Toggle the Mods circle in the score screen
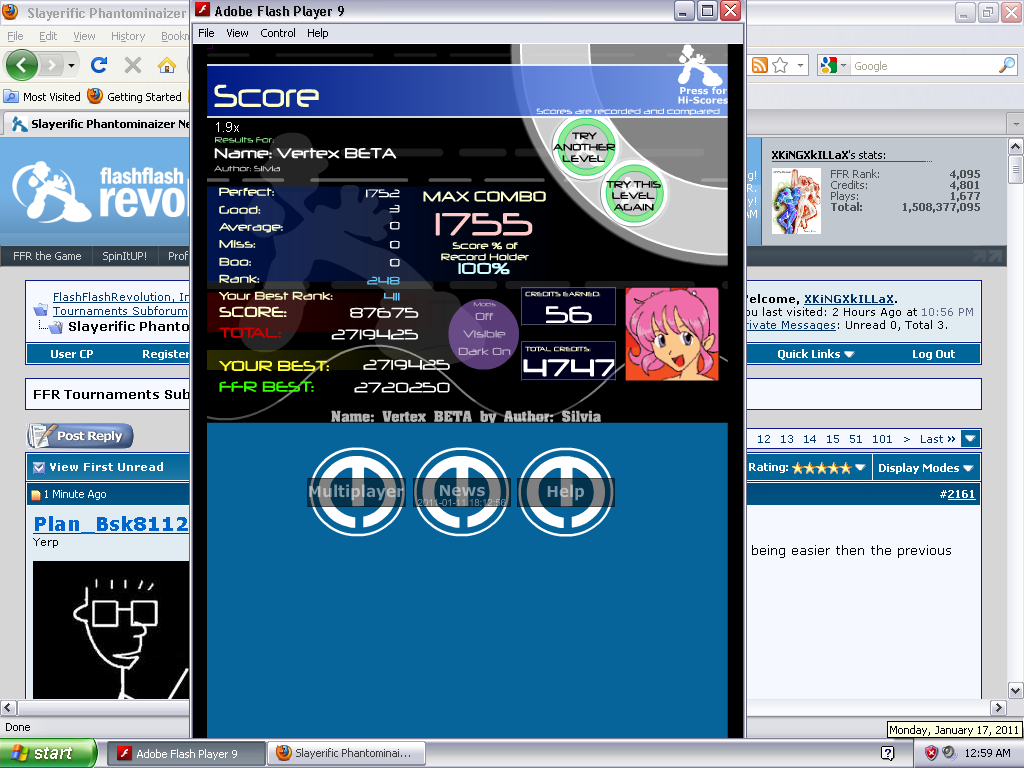Screen dimensions: 1024x768 click(483, 334)
